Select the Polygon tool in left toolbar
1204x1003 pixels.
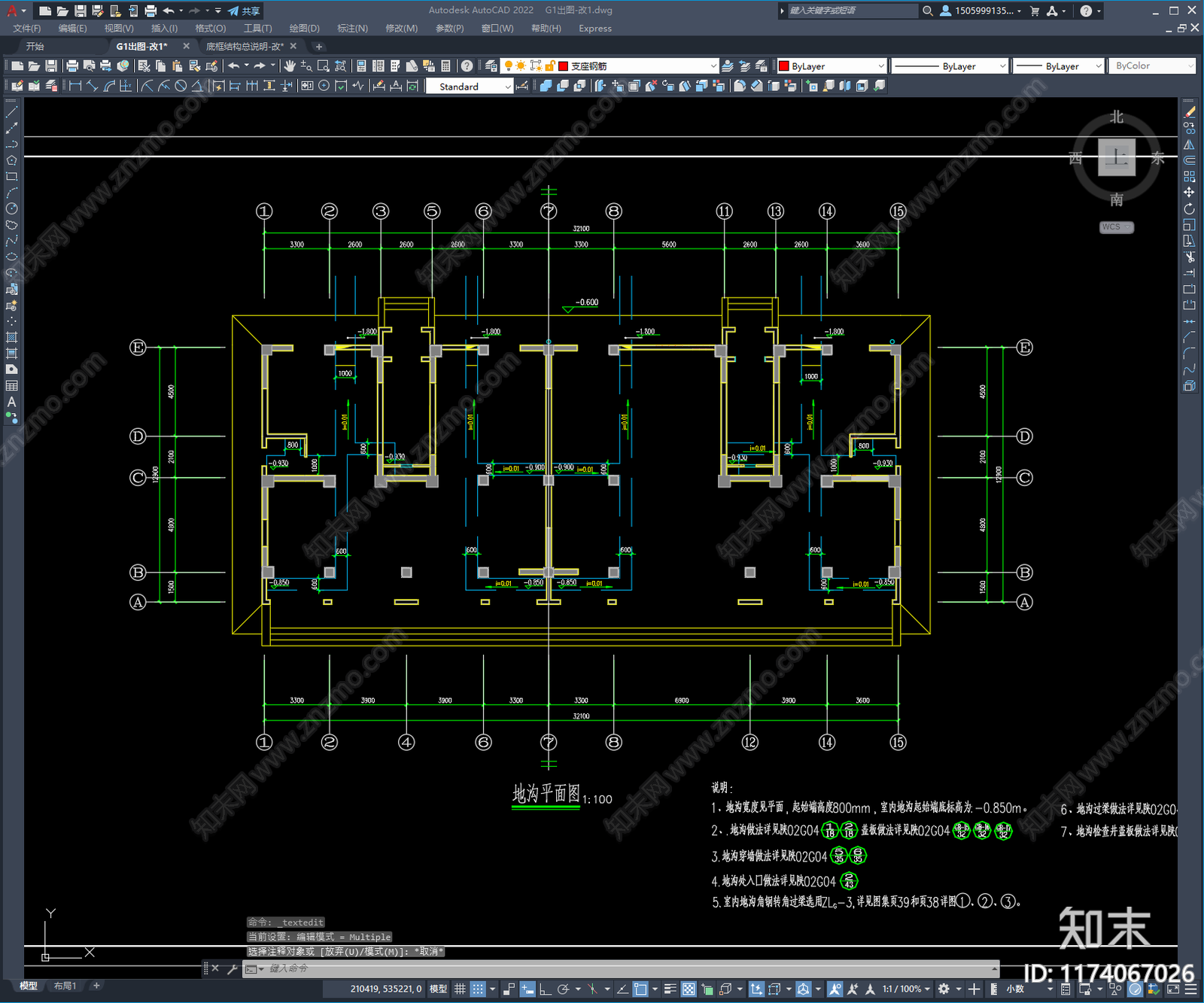(x=11, y=160)
